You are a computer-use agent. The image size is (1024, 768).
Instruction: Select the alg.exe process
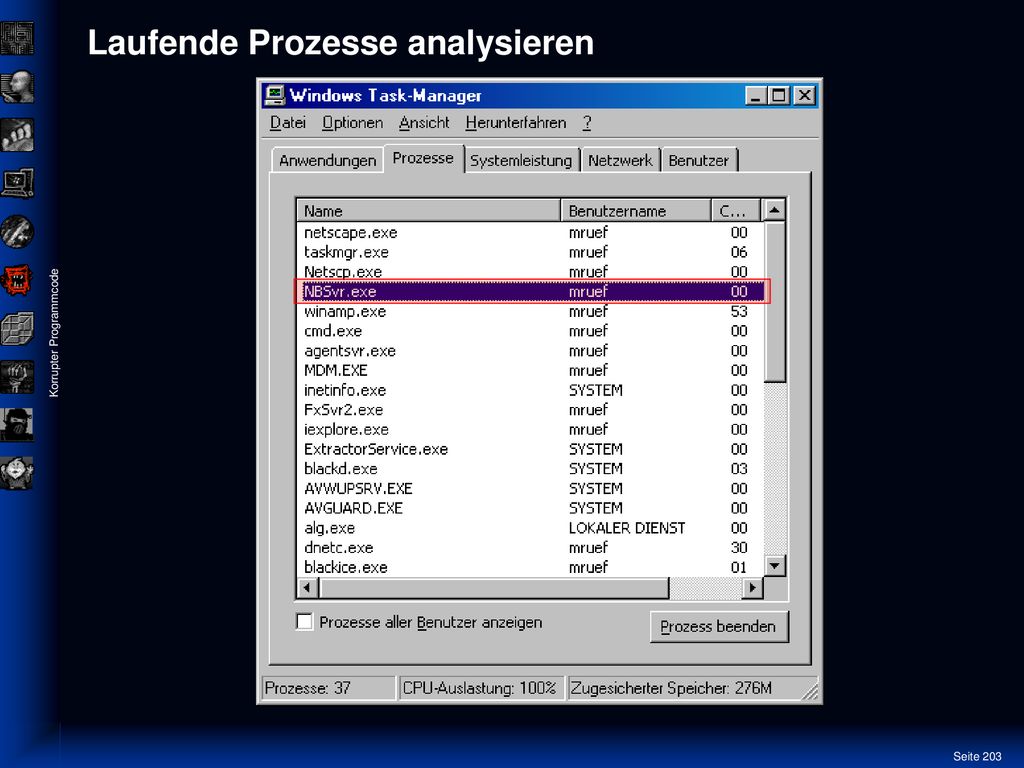click(x=530, y=528)
